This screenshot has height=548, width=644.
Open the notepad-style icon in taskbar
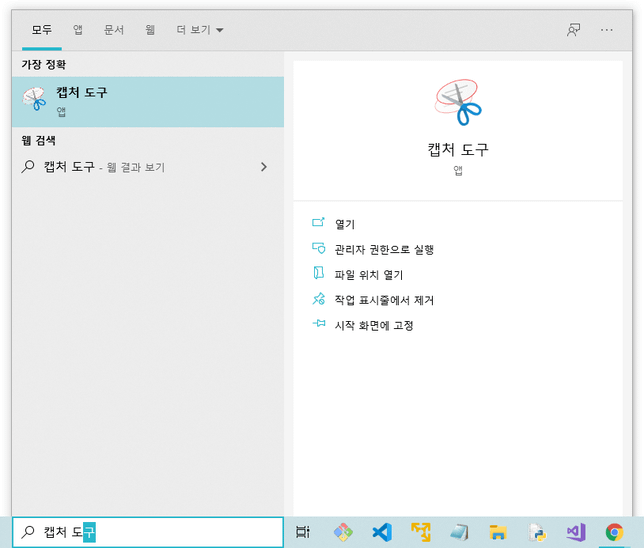coord(458,533)
